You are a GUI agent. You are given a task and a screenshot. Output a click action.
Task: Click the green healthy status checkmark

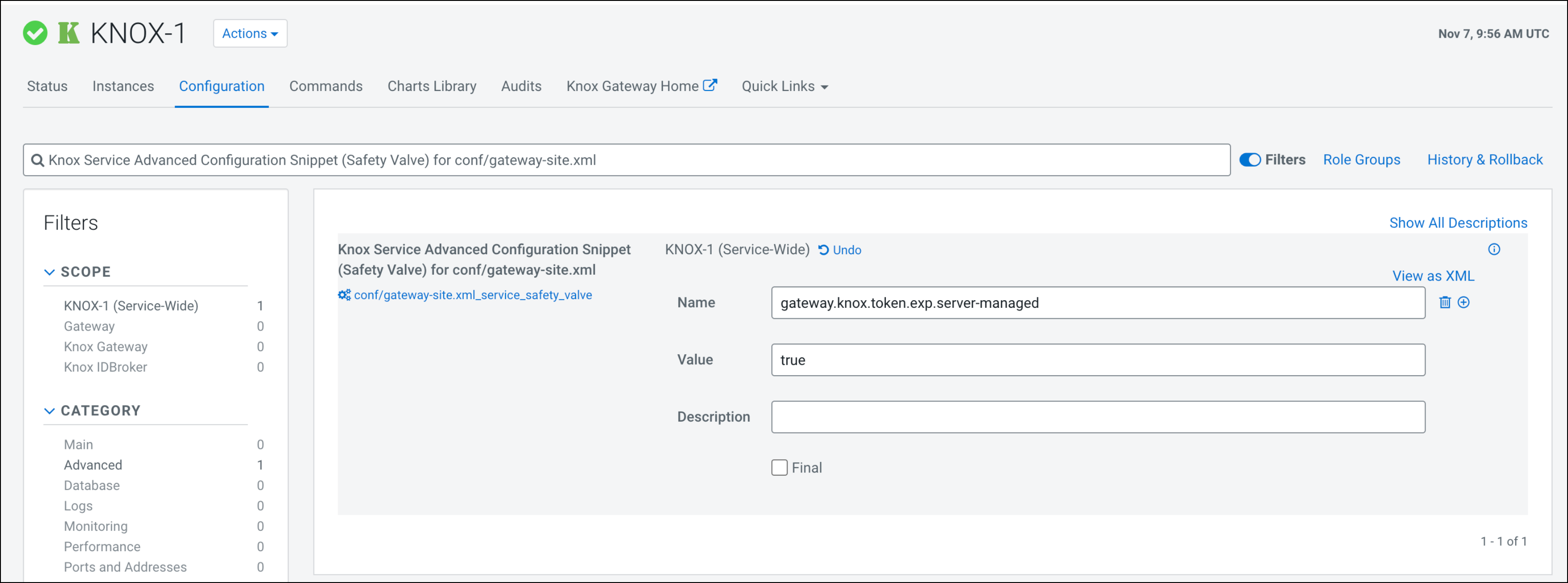pos(35,34)
